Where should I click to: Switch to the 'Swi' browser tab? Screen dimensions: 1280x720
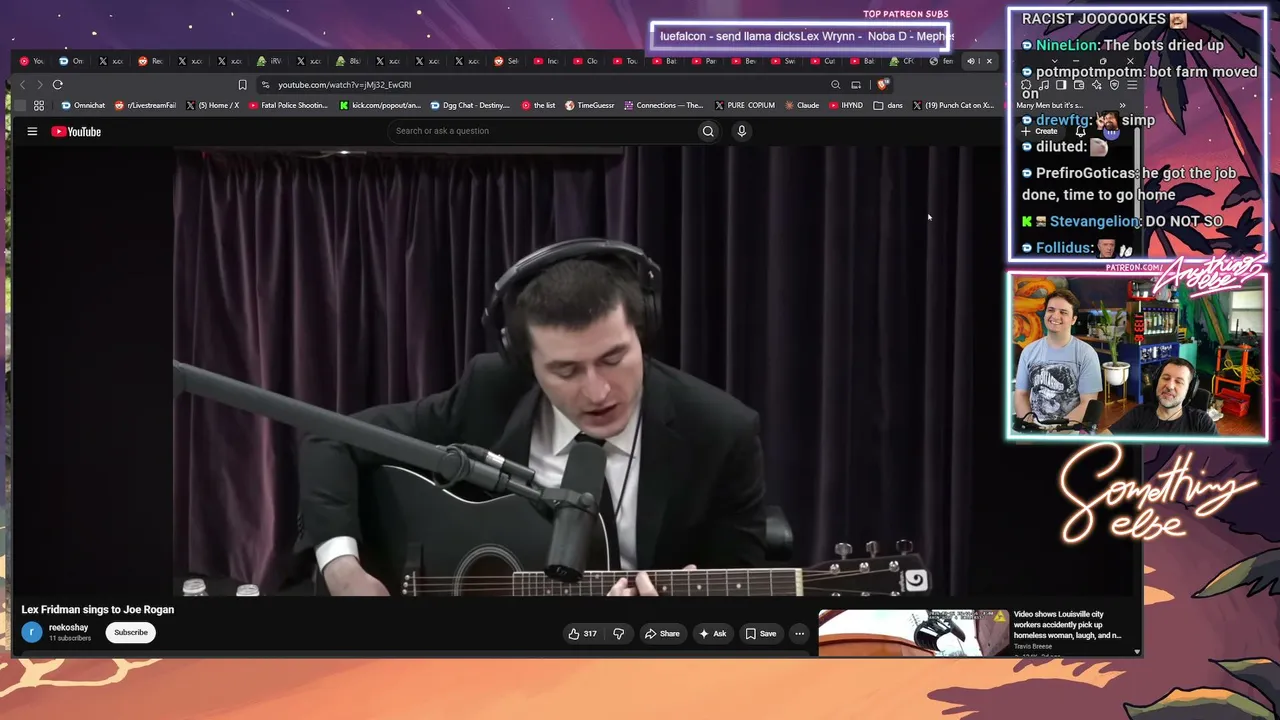tap(783, 61)
